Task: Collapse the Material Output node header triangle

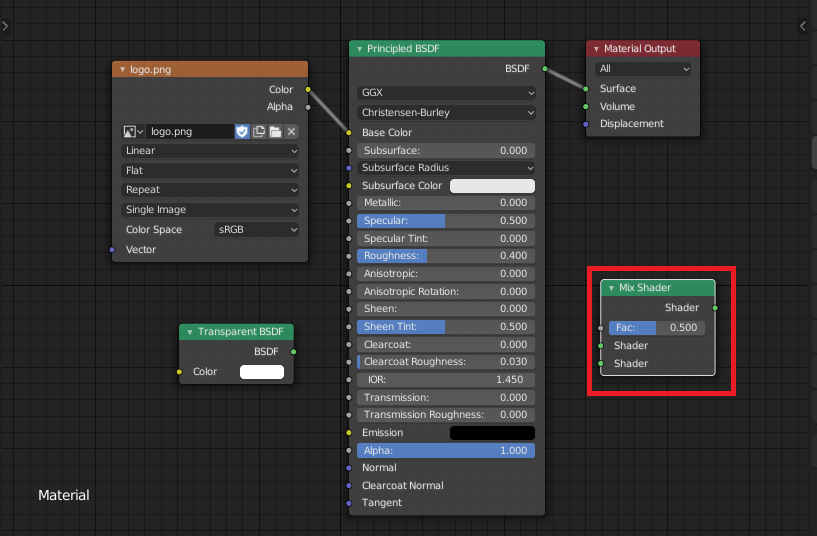Action: coord(596,49)
